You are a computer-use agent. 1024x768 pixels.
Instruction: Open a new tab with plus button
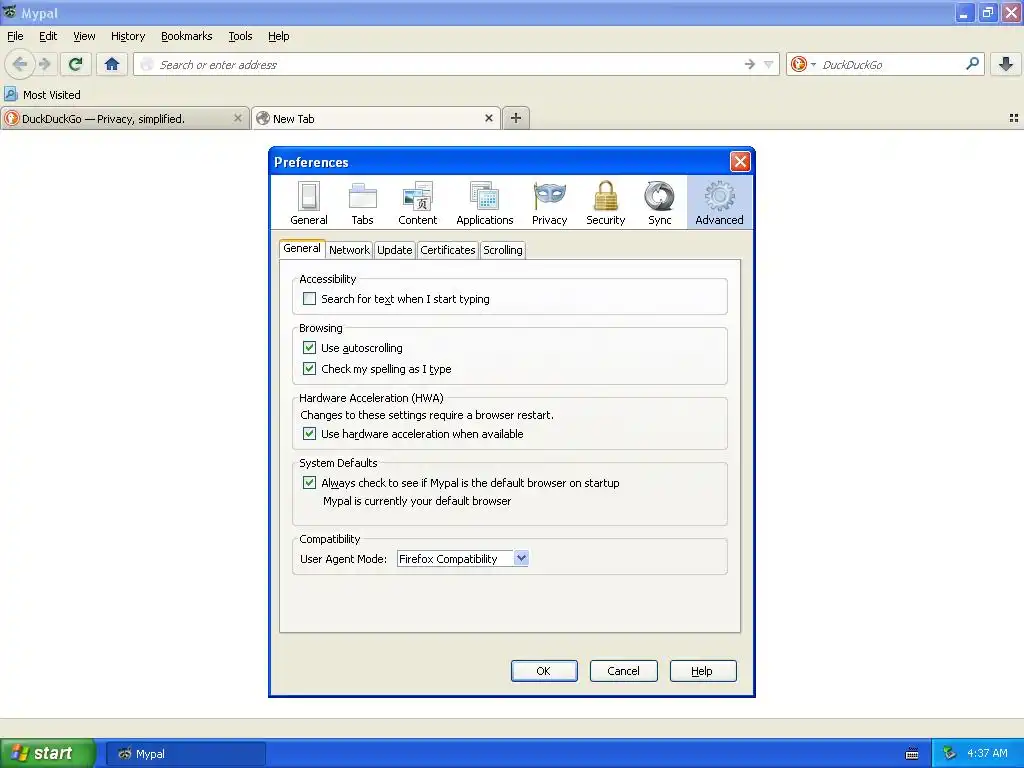click(x=516, y=118)
